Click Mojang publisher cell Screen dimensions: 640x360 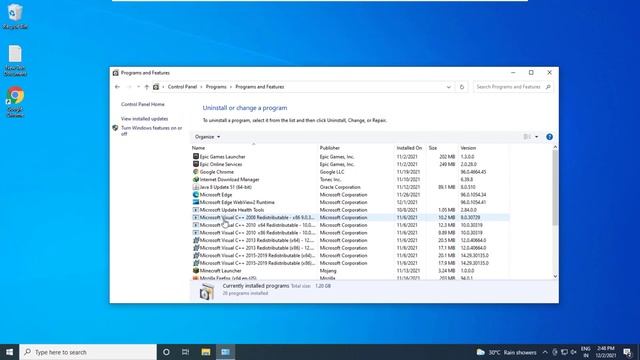pyautogui.click(x=328, y=271)
